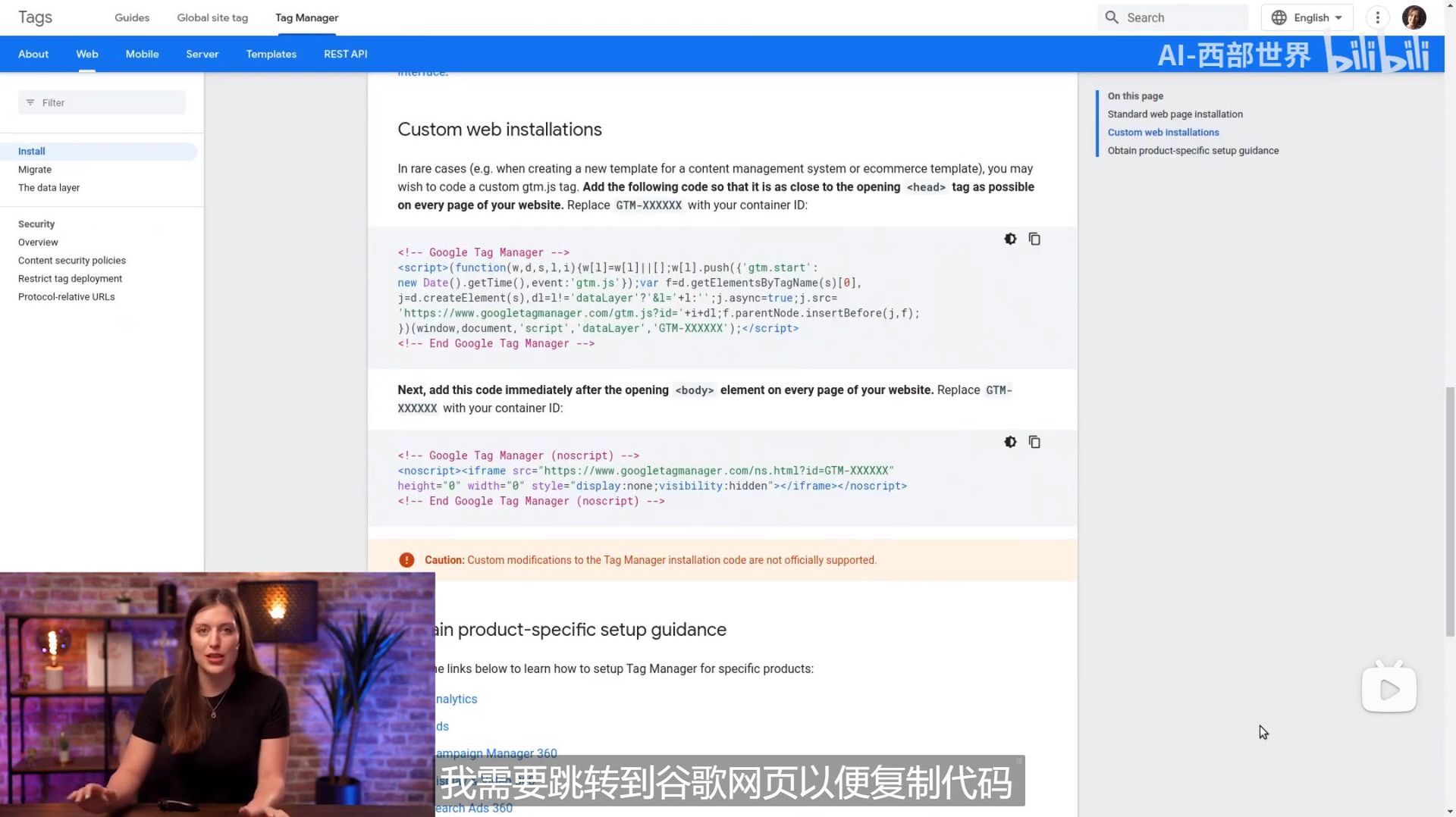1456x817 pixels.
Task: Open the Guides top menu
Action: coord(132,17)
